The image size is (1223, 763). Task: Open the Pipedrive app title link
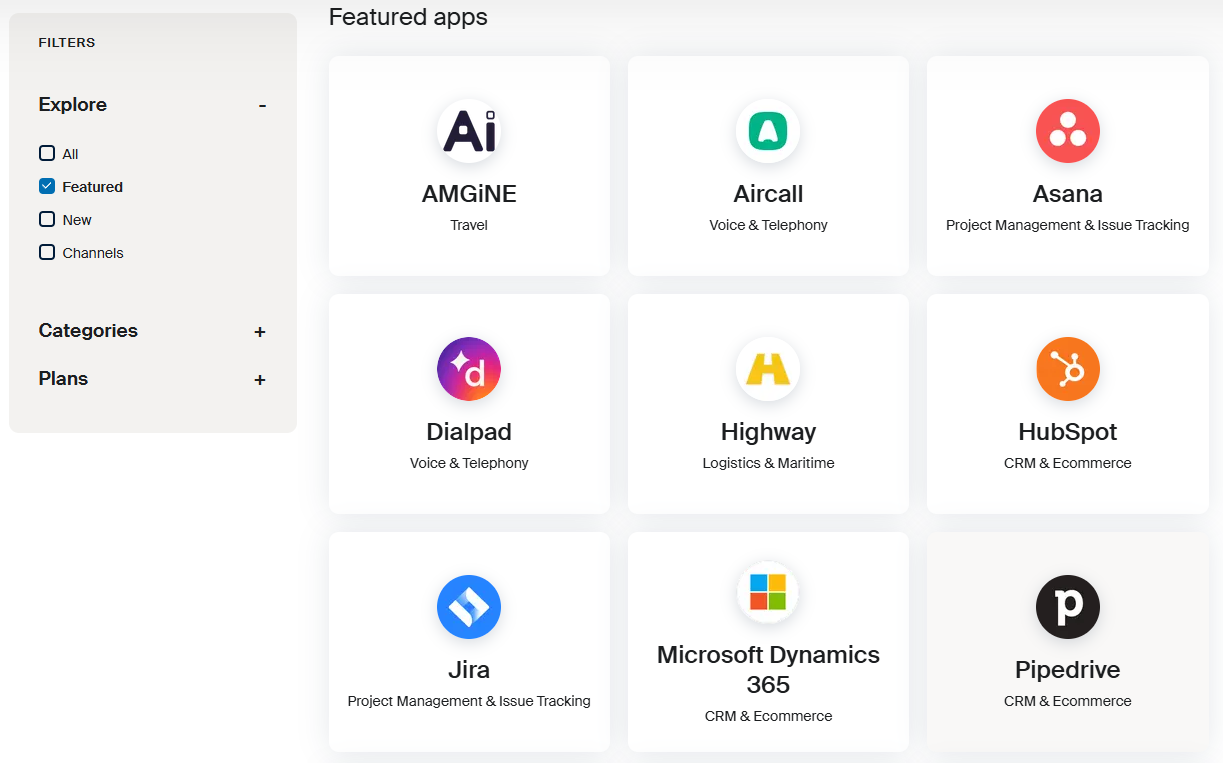pos(1068,670)
